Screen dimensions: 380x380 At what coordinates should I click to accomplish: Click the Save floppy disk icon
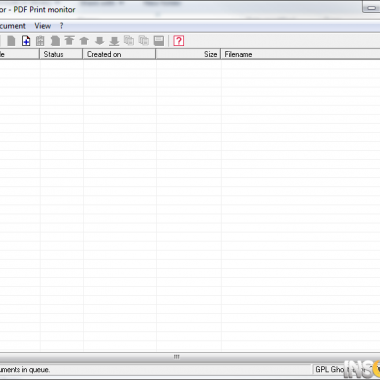[159, 41]
